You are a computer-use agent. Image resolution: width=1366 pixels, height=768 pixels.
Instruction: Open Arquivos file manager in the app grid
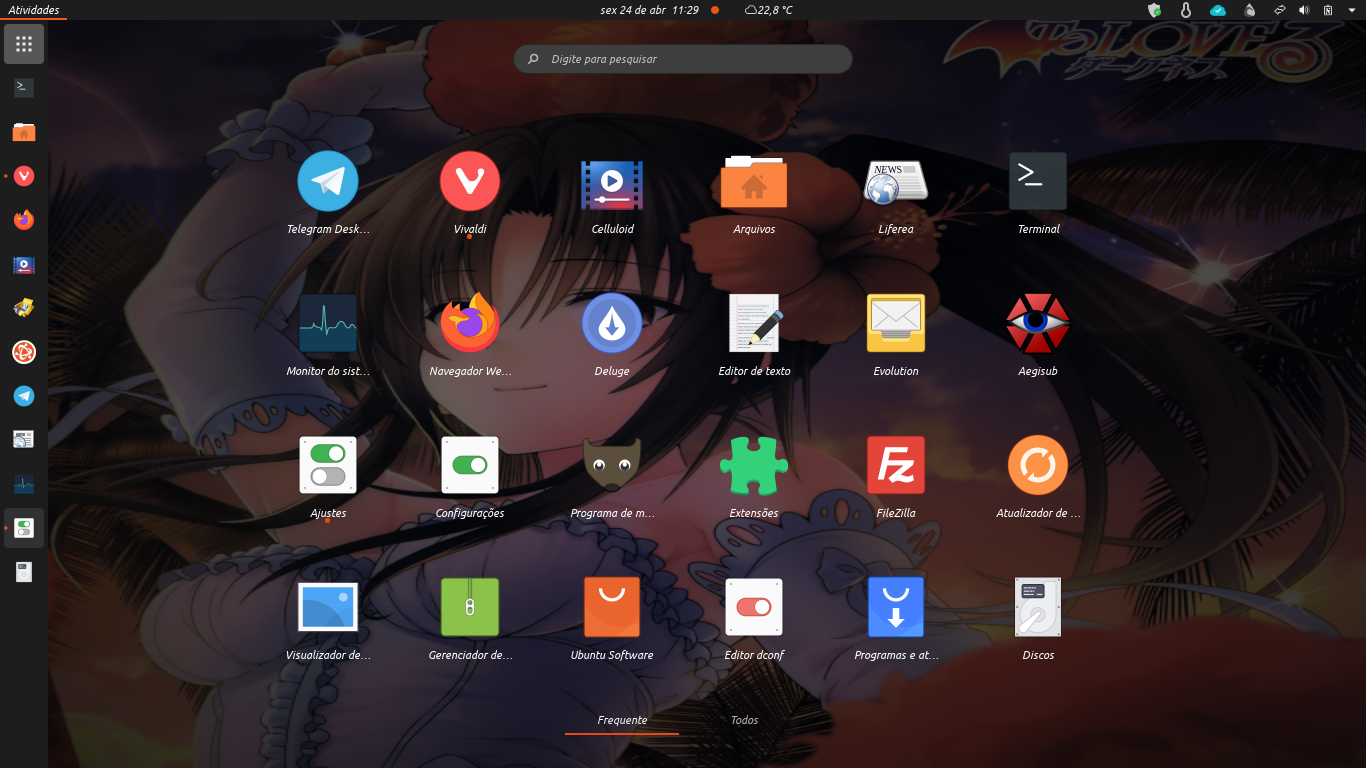click(x=754, y=182)
